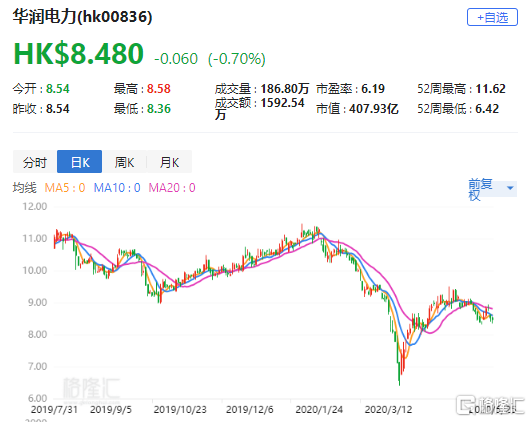Select the 2019/7/31 date axis marker
Screen dimensions: 531x422
coord(54,409)
